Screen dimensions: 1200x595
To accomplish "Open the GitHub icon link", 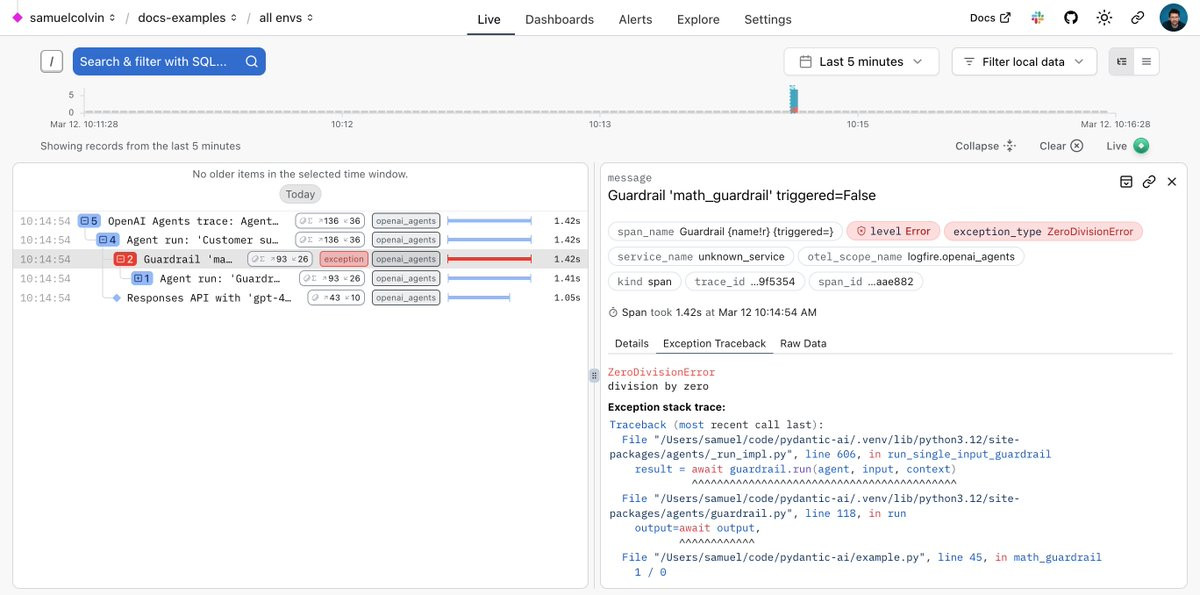I will [x=1071, y=18].
